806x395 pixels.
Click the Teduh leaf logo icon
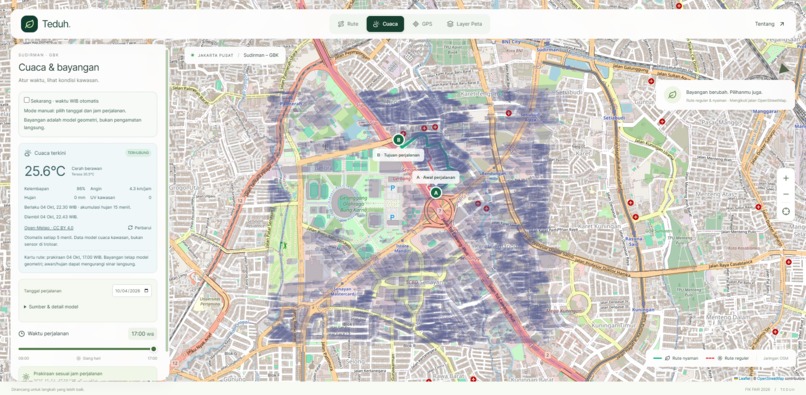click(x=29, y=24)
